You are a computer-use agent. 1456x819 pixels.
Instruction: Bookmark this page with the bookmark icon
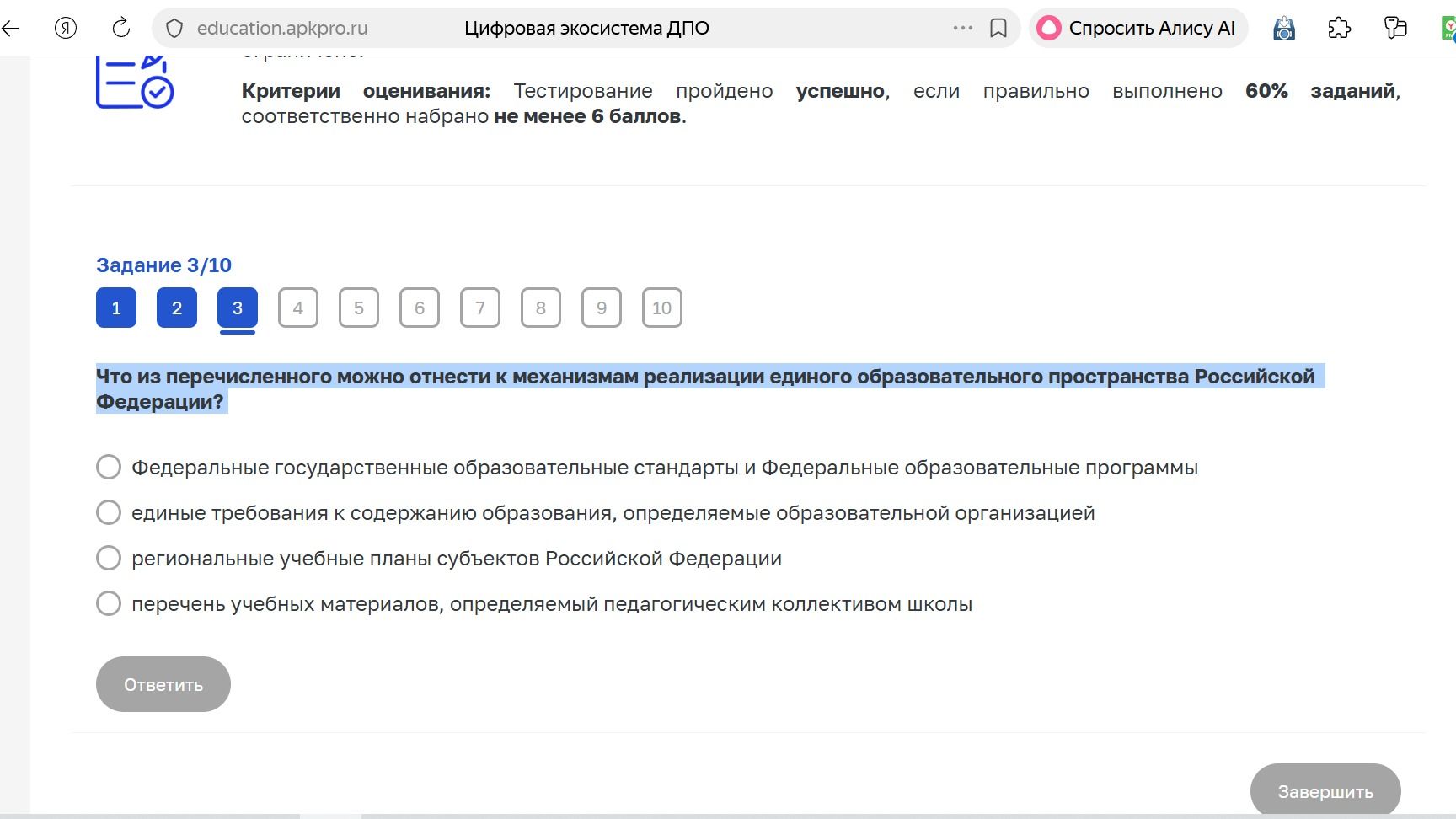998,28
